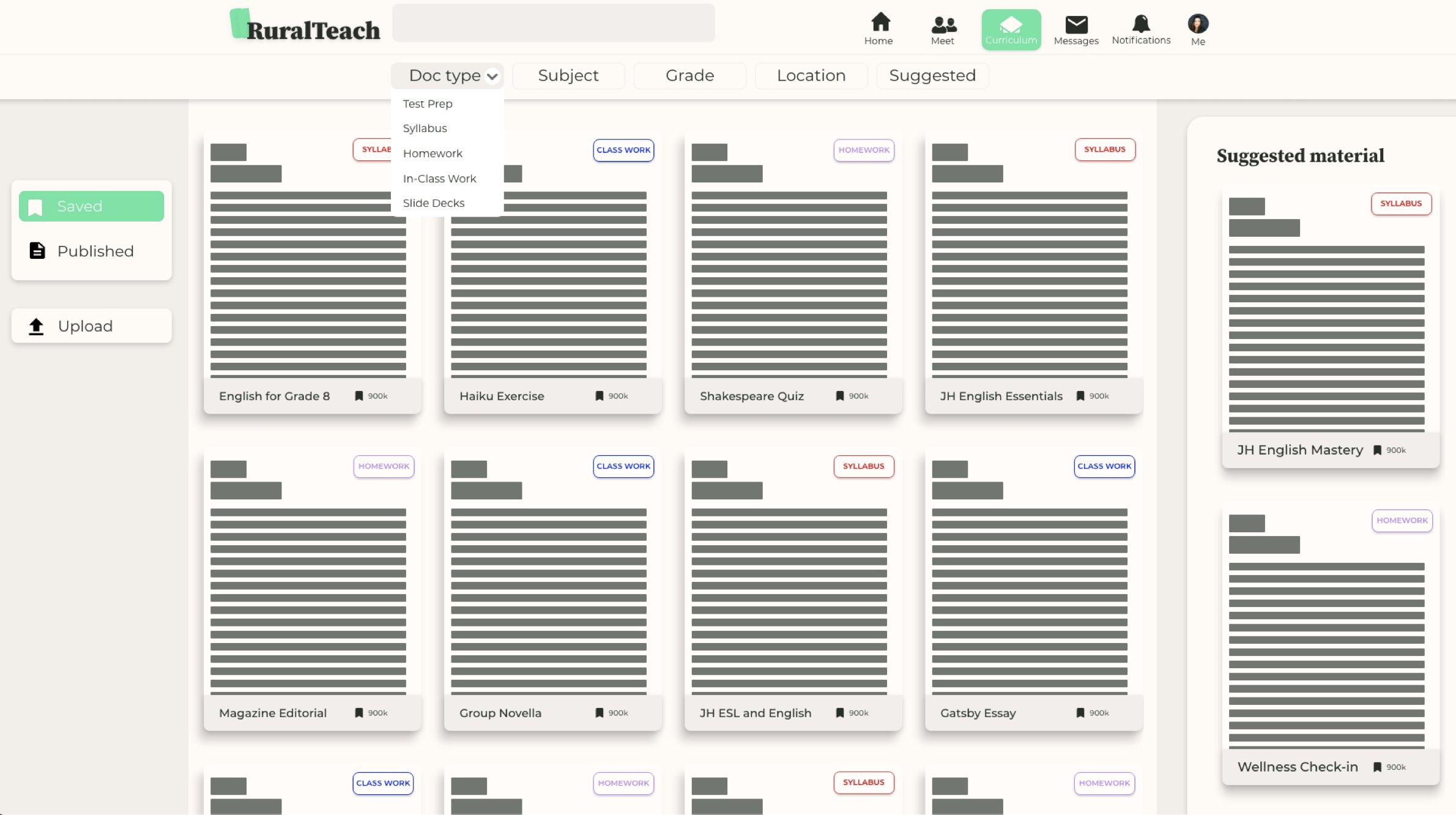
Task: Open the Location filter
Action: point(811,76)
